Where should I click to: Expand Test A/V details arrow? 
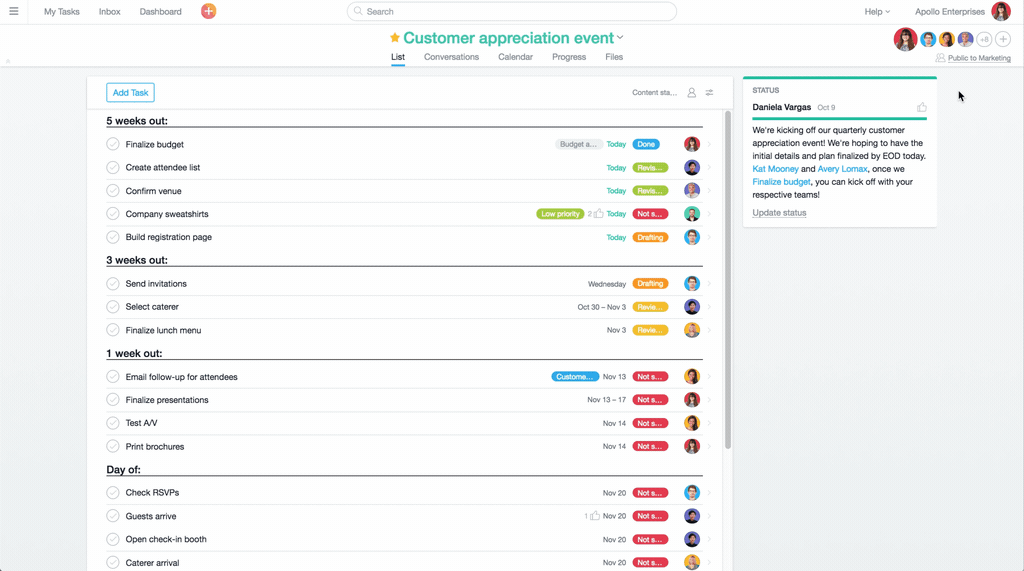709,423
